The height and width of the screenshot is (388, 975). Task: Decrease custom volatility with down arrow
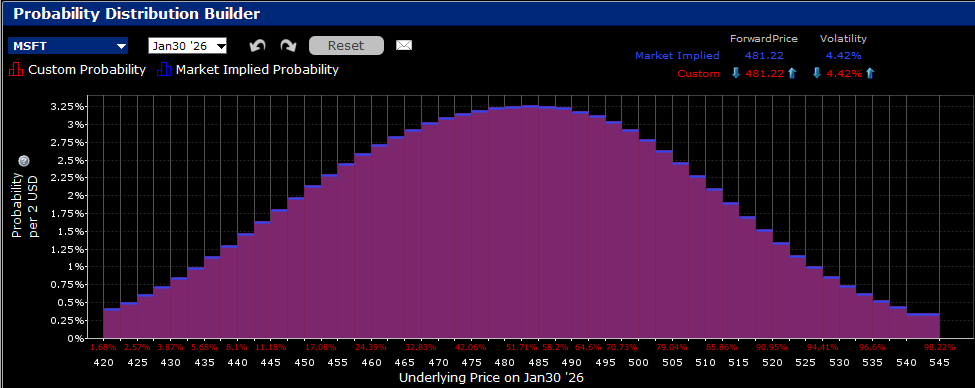pyautogui.click(x=817, y=73)
